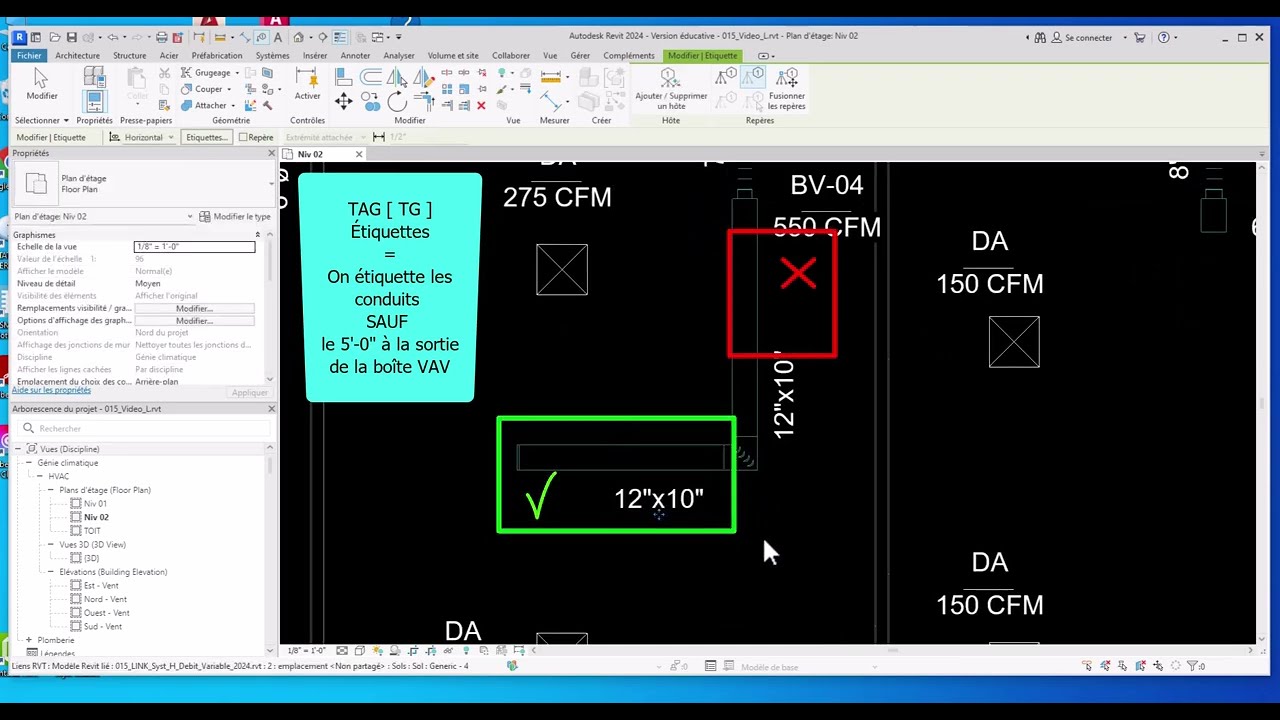Close the Niv 02 view tab
The image size is (1280, 720).
tap(359, 154)
